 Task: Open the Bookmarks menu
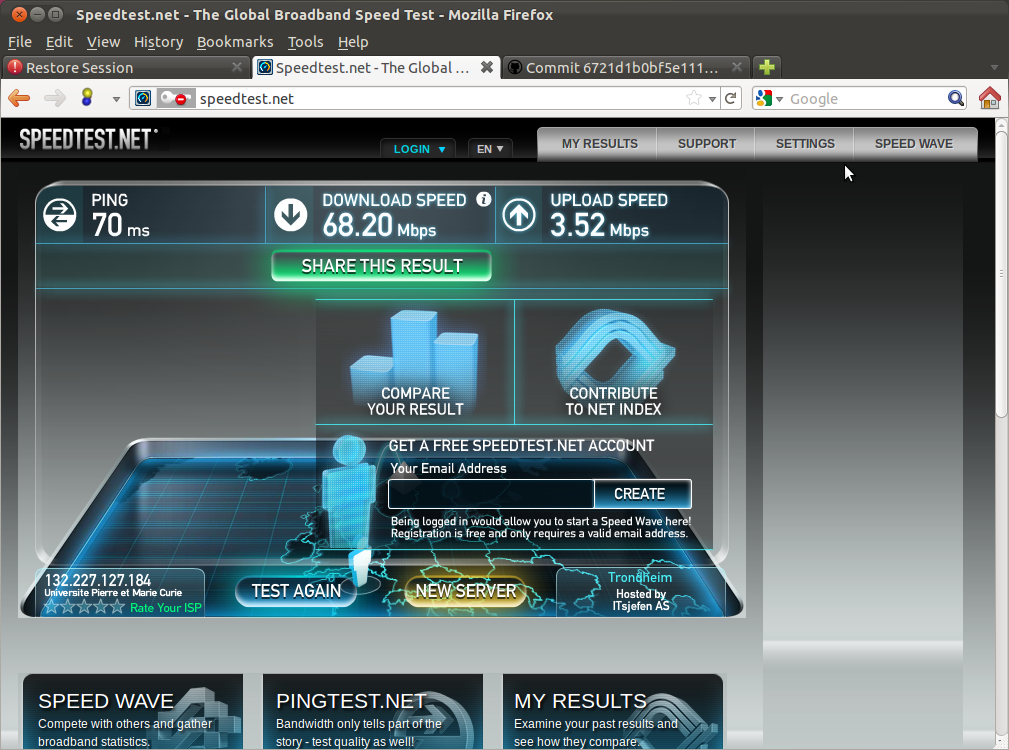pos(235,42)
